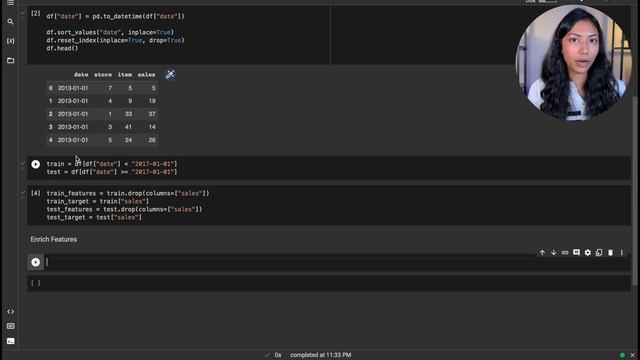Click the test = df[...] code line
The image size is (640, 360).
(x=112, y=172)
